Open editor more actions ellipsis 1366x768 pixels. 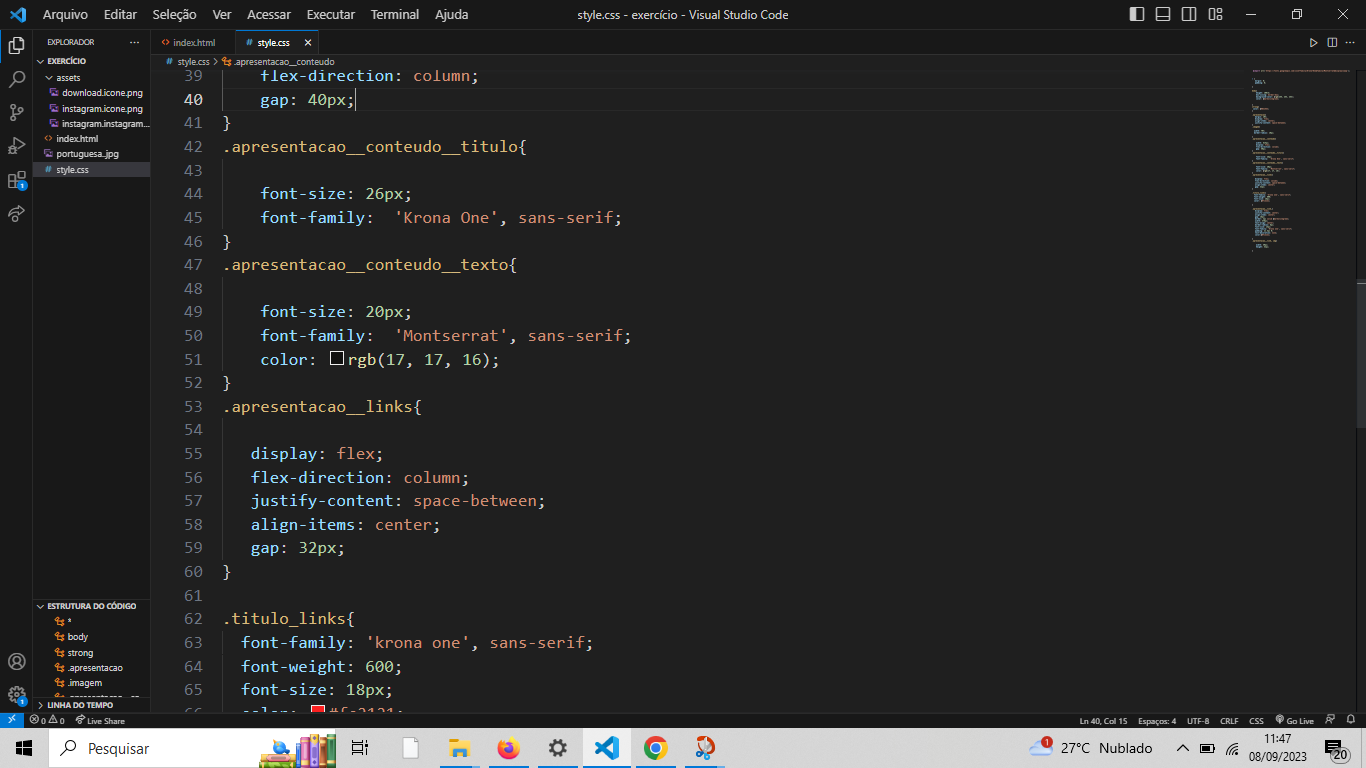tap(1351, 42)
